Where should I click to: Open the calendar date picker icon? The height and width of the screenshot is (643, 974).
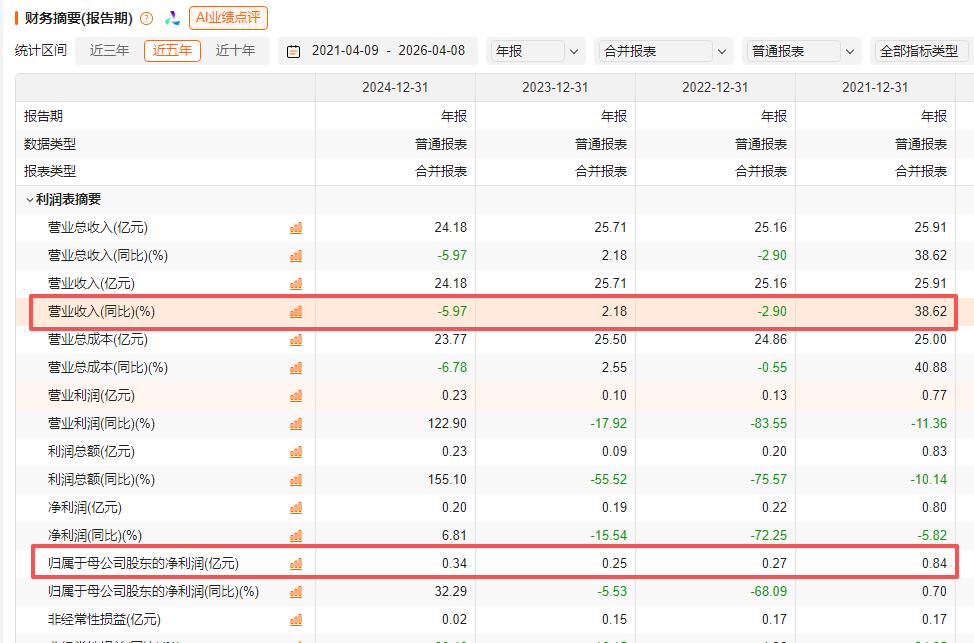[x=293, y=51]
